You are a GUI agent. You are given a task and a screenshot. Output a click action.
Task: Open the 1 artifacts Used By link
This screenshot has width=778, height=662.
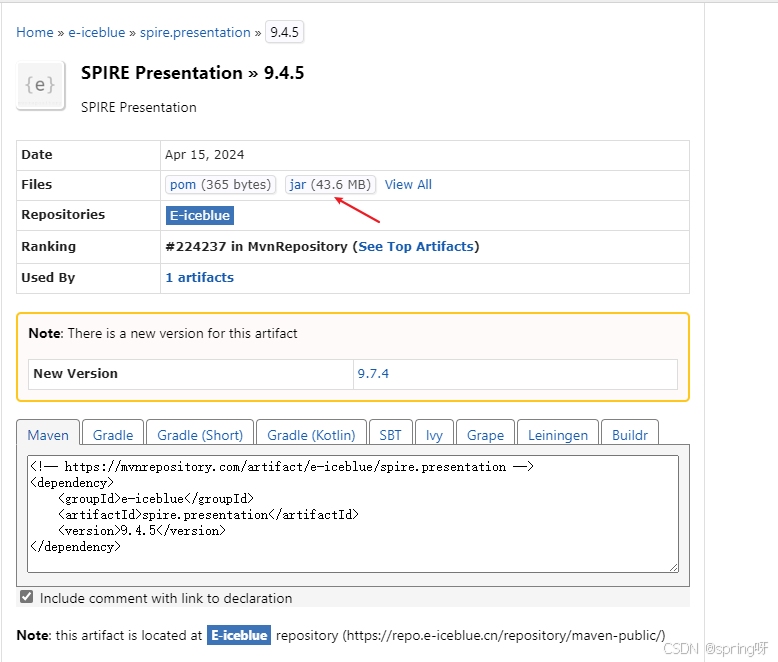coord(199,277)
